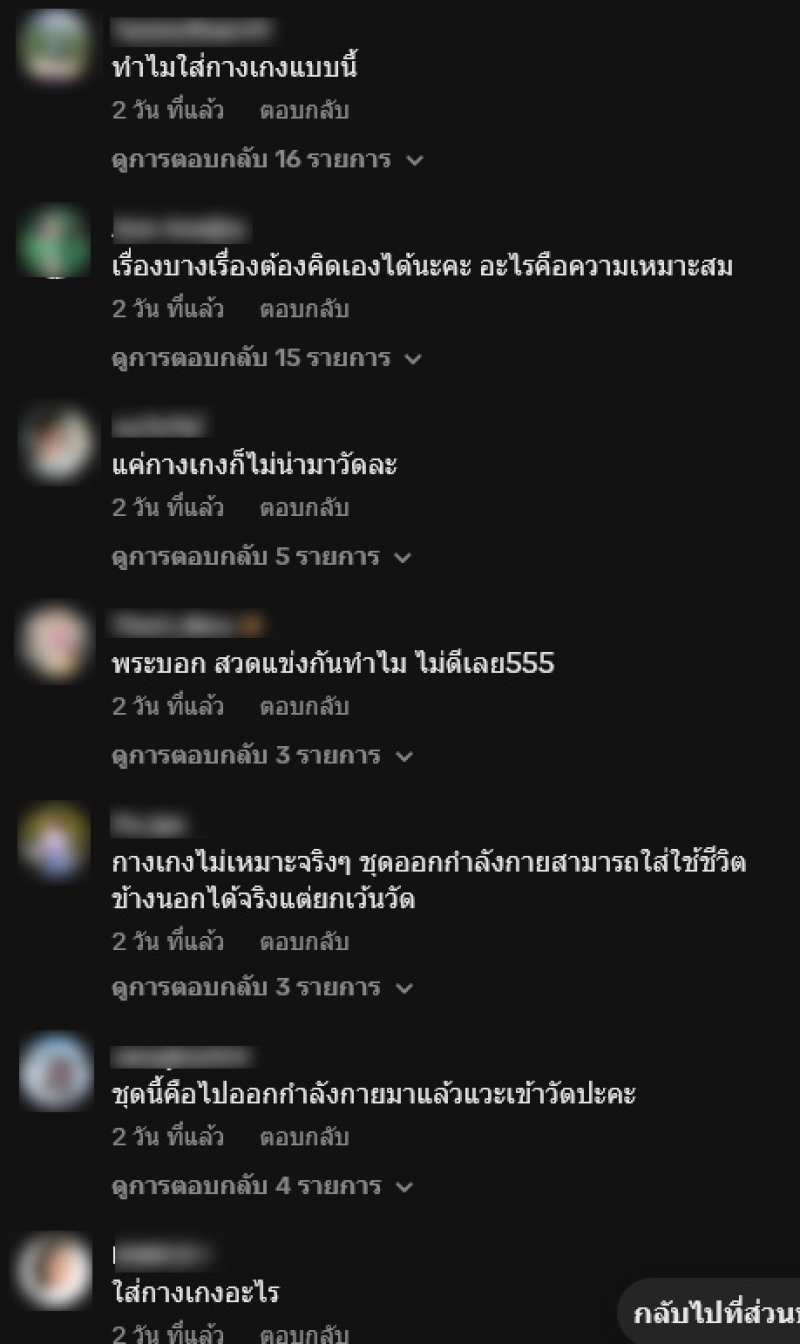Expand the 16 replies chevron

pos(415,160)
